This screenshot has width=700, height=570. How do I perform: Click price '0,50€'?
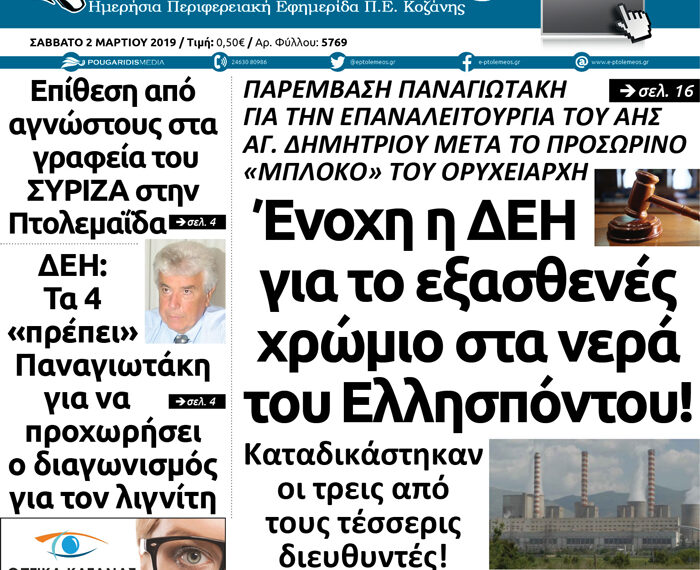click(x=230, y=43)
